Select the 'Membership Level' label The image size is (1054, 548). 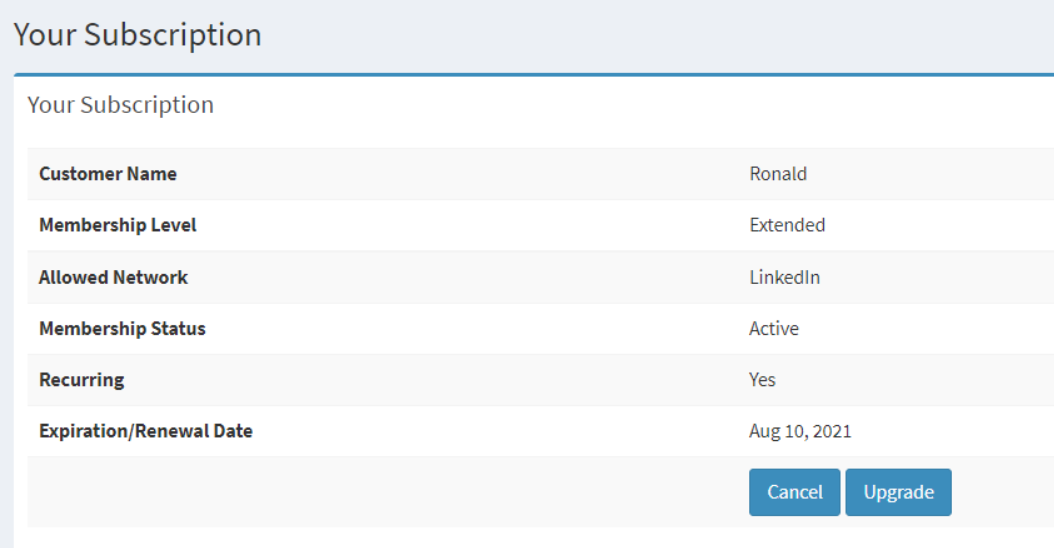point(117,225)
